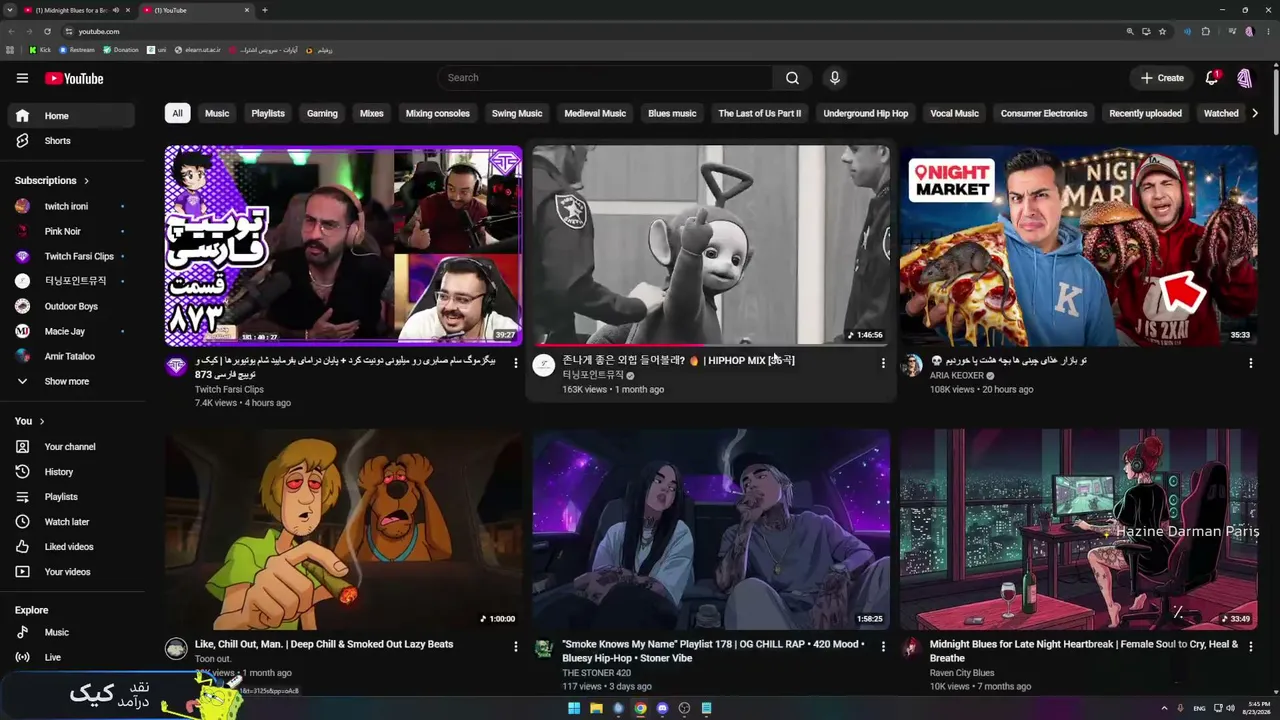Open the YouTube guide hamburger menu
This screenshot has height=720, width=1280.
tap(22, 78)
